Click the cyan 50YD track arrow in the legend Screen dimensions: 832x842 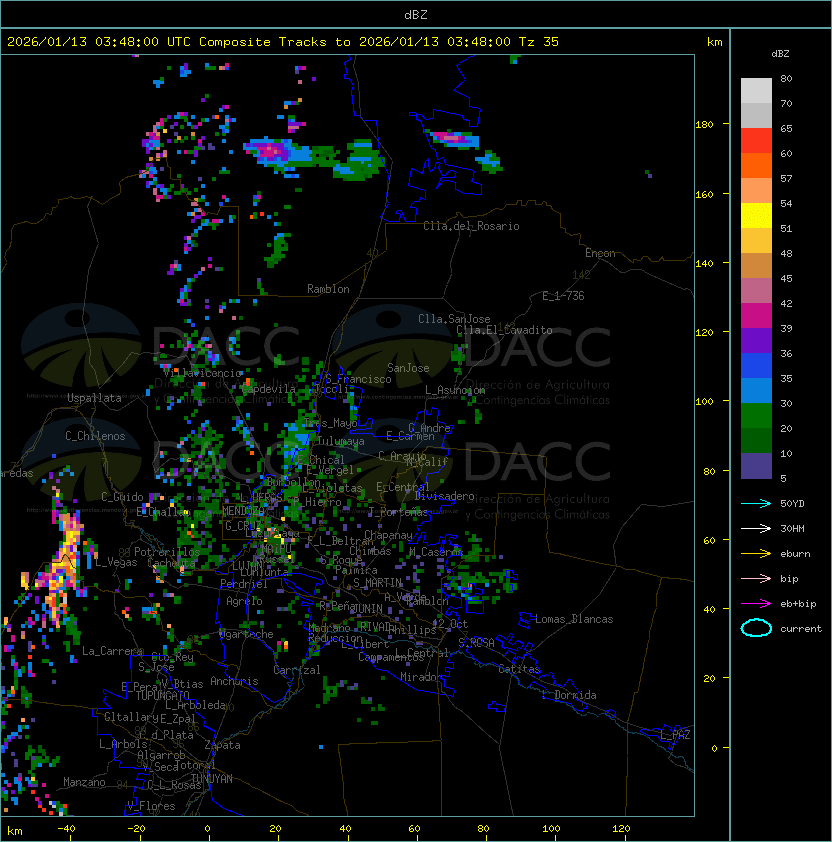756,504
